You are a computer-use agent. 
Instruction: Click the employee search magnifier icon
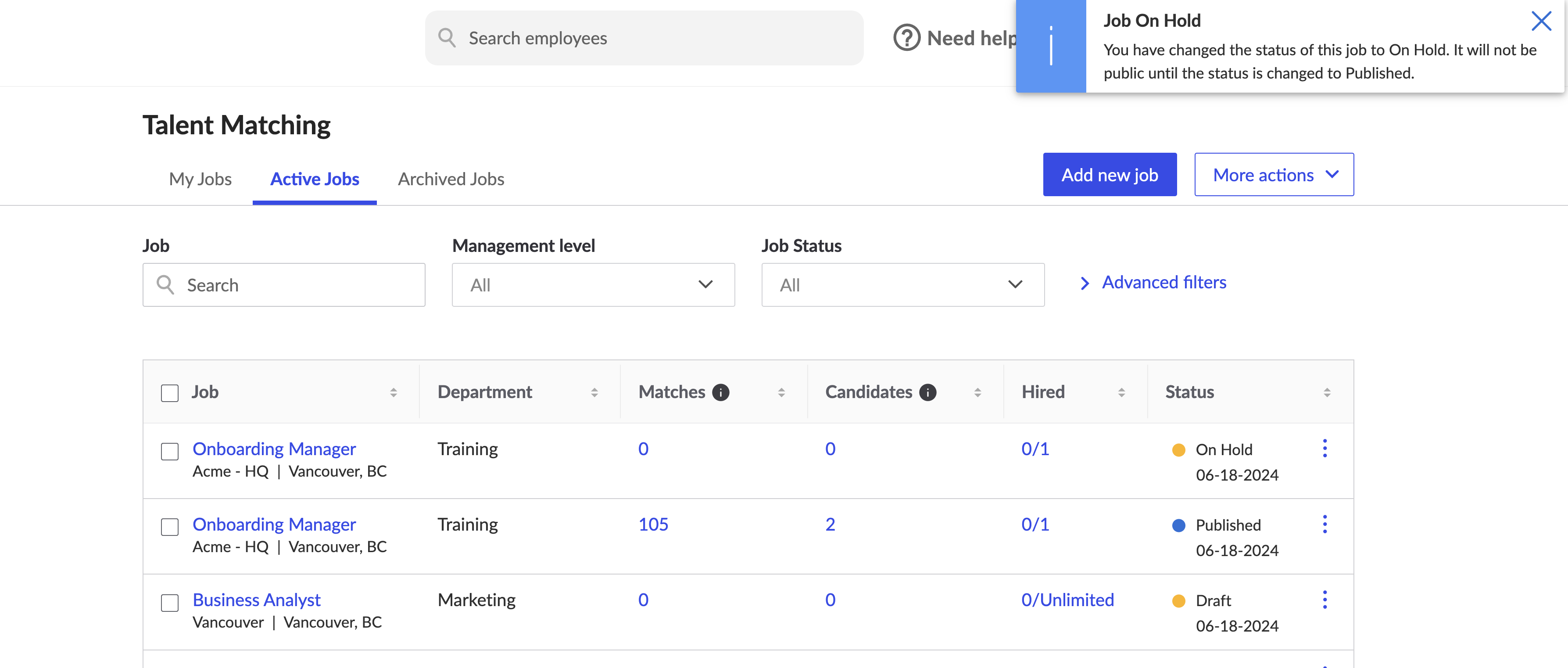tap(447, 38)
